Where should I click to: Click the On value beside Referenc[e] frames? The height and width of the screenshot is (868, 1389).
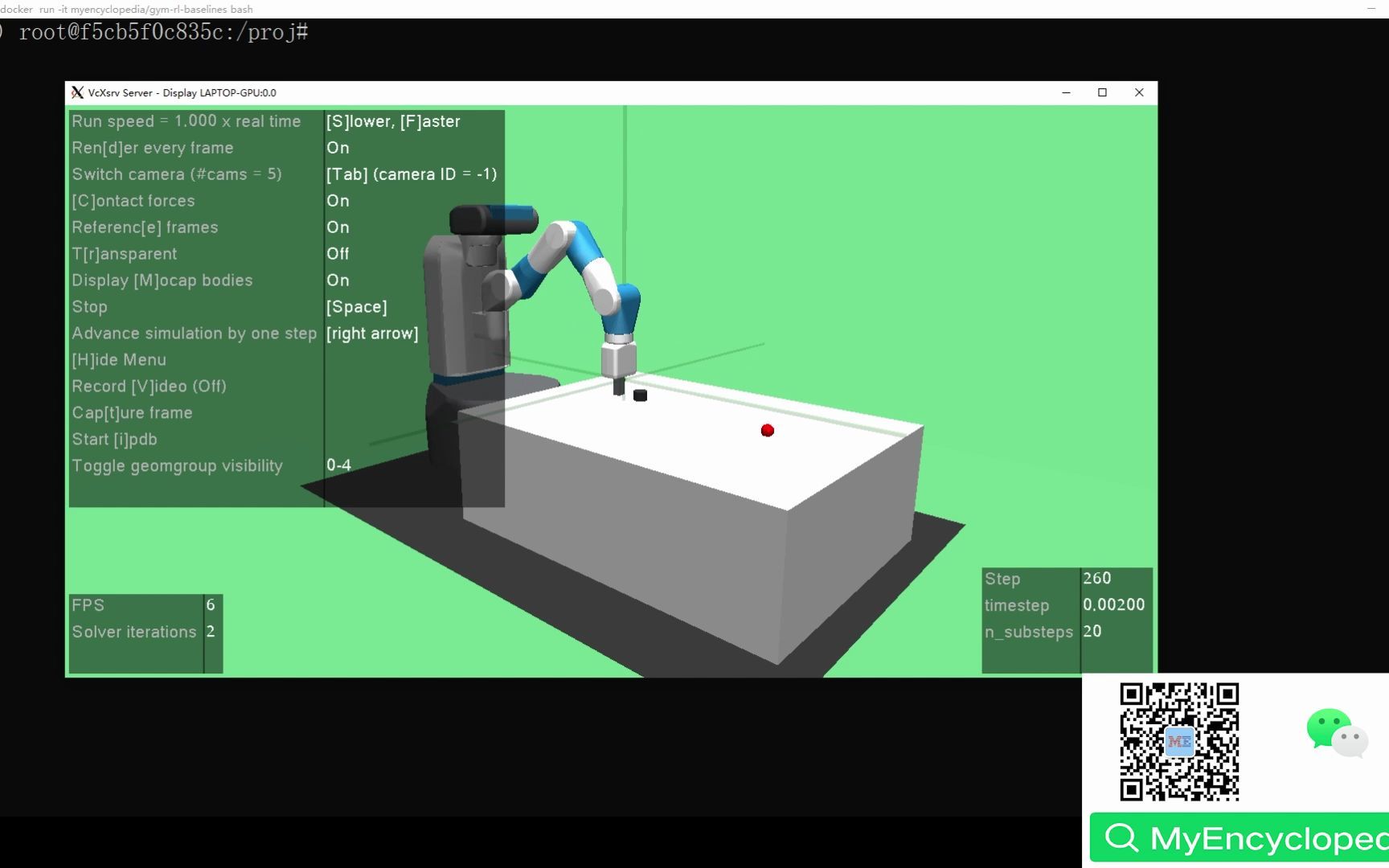pos(338,227)
